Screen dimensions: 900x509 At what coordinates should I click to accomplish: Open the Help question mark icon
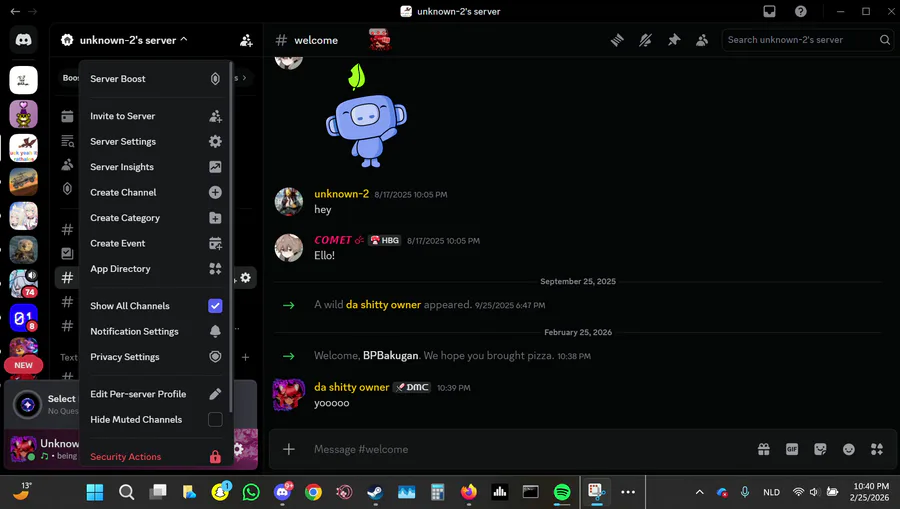pyautogui.click(x=801, y=11)
